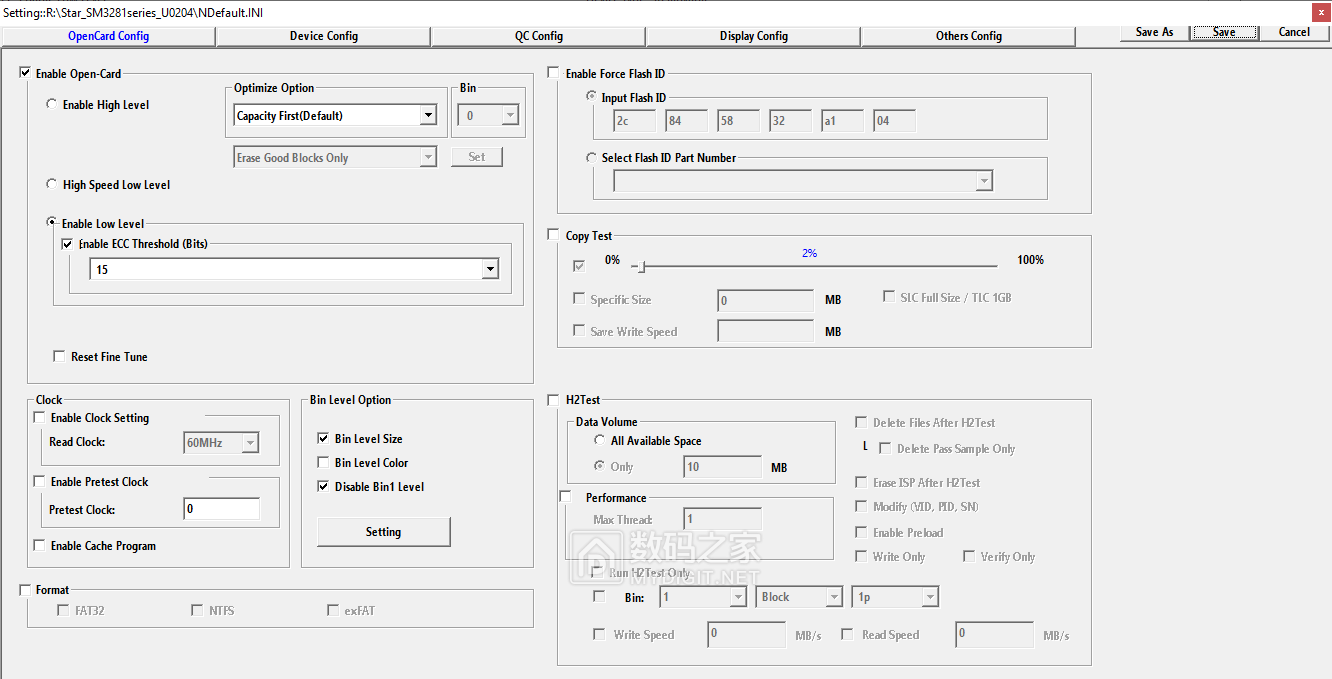The height and width of the screenshot is (679, 1332).
Task: Uncheck the Enable Open-Card checkbox
Action: pyautogui.click(x=25, y=74)
